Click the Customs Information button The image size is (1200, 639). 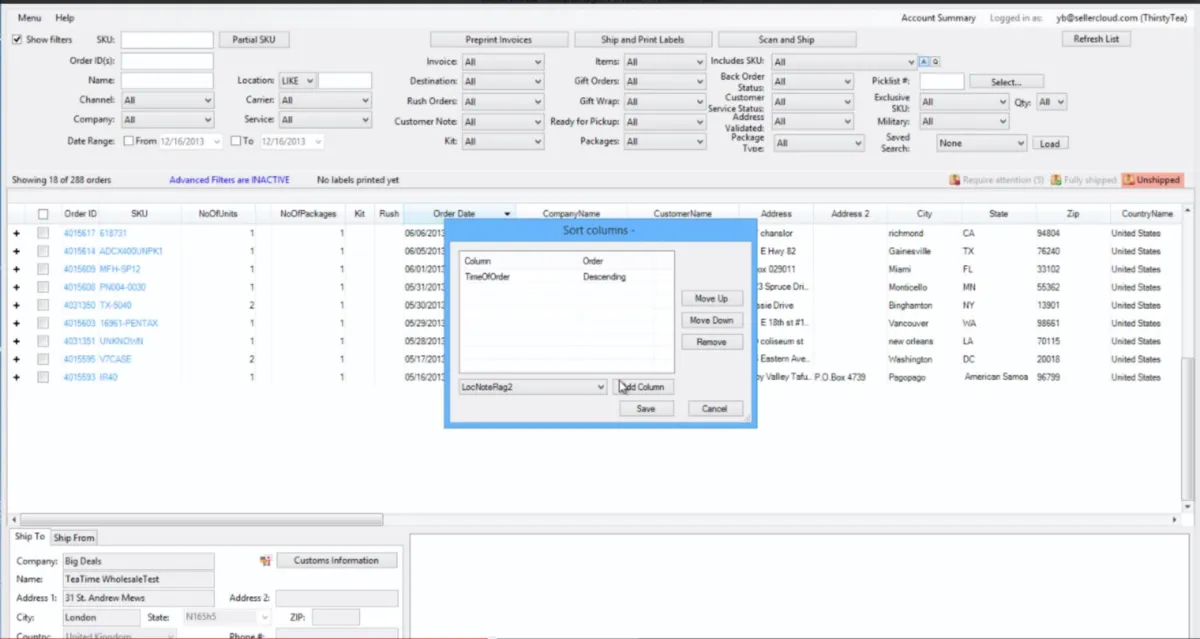(336, 561)
